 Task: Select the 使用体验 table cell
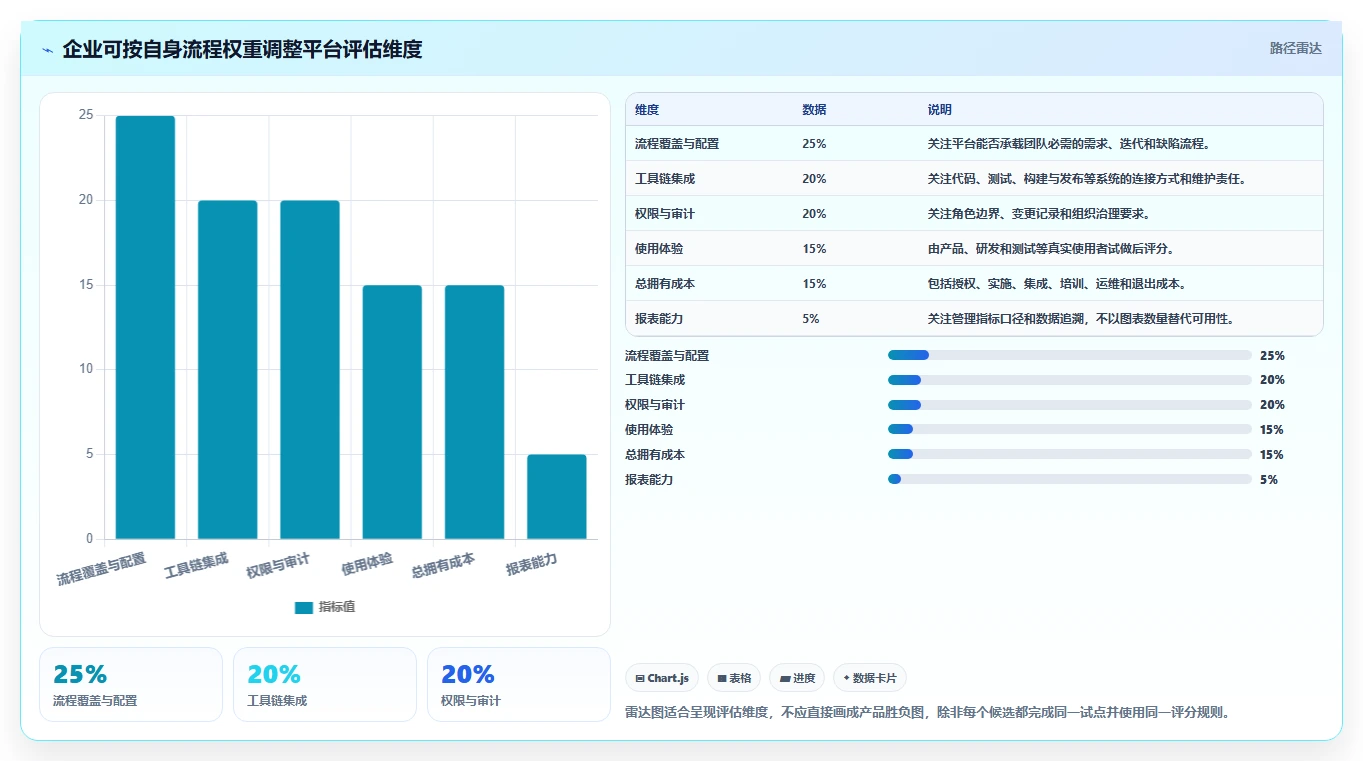pos(659,249)
